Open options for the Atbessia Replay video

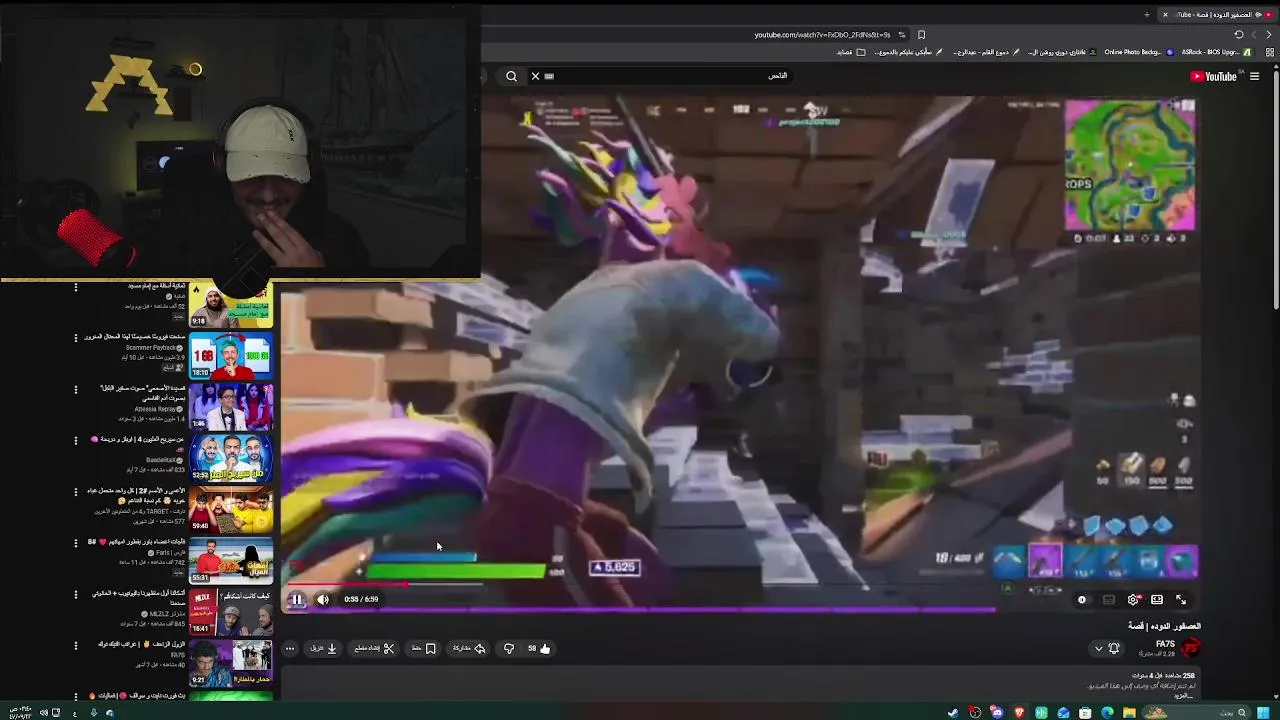[75, 389]
